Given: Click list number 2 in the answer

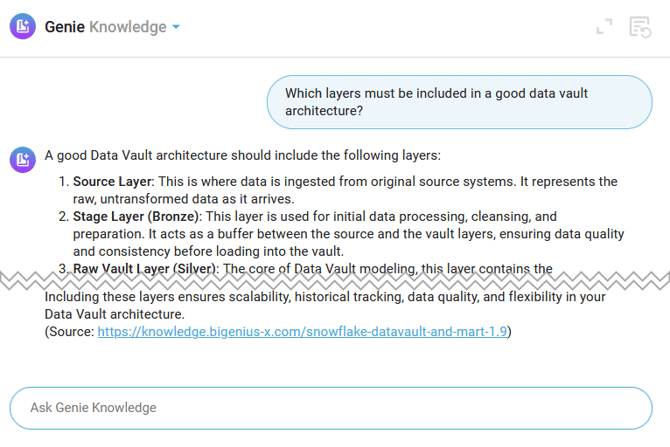Looking at the screenshot, I should point(63,216).
